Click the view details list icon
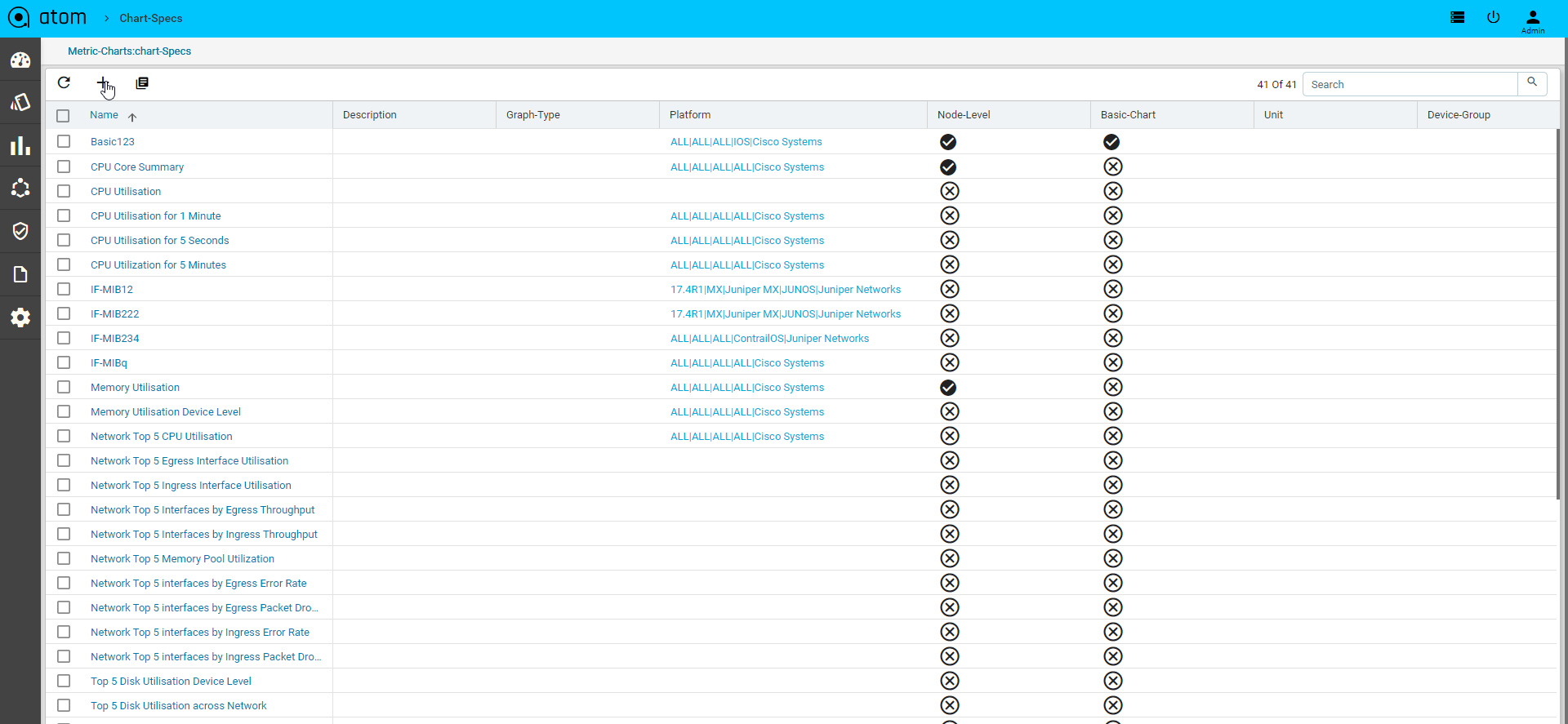This screenshot has width=1568, height=724. 142,82
